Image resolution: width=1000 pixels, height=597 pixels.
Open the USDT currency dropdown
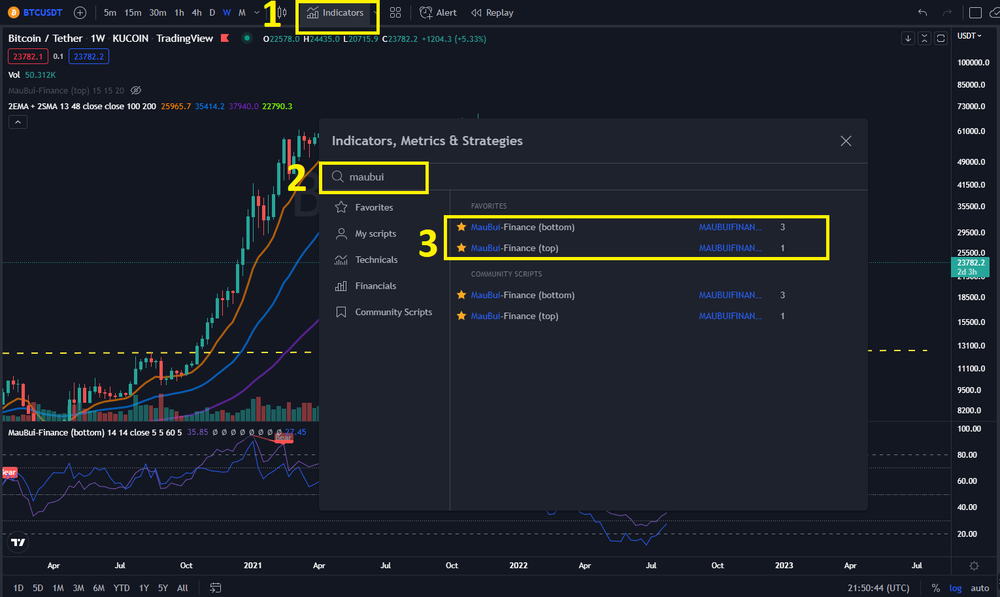point(967,35)
